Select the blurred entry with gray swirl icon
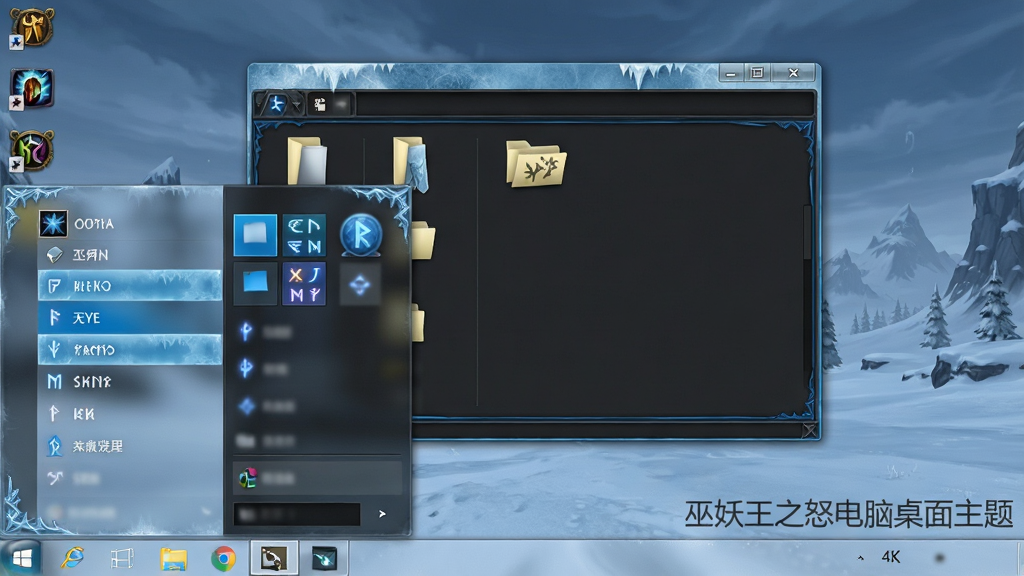The height and width of the screenshot is (576, 1024). coord(129,479)
